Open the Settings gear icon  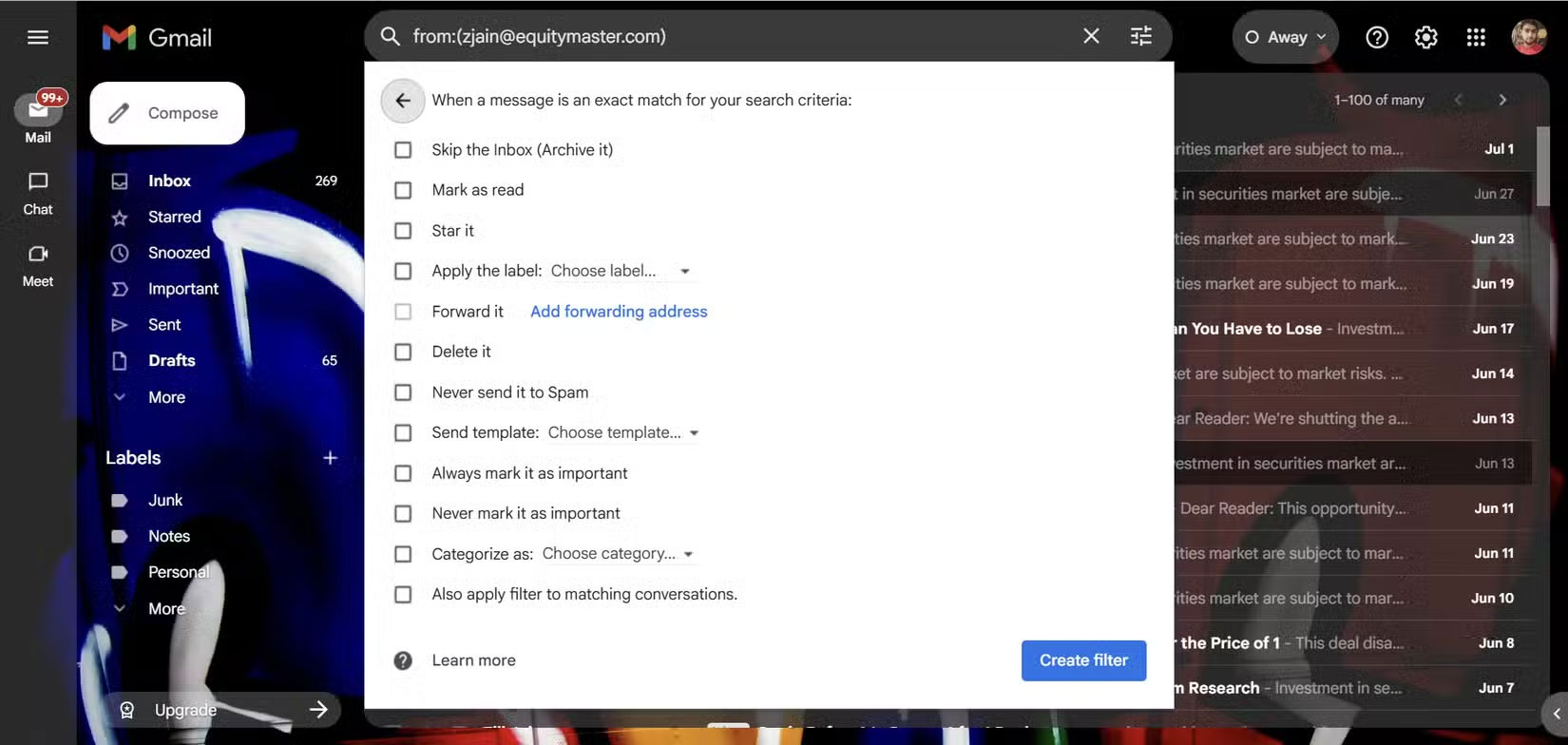coord(1425,37)
